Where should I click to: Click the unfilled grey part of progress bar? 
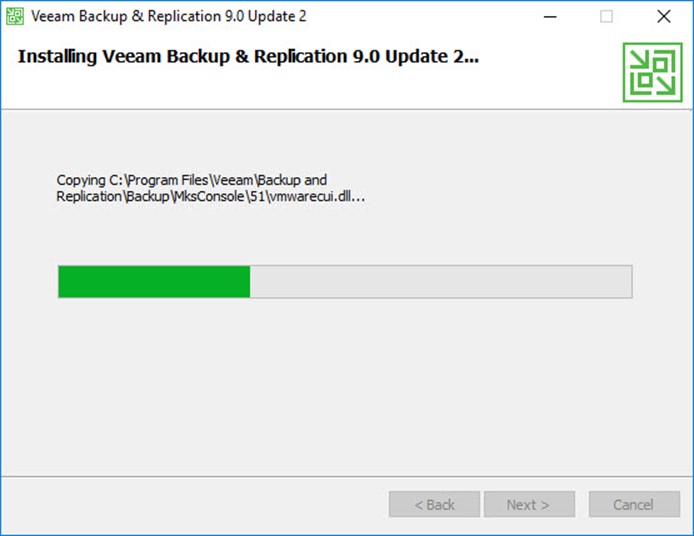coord(441,281)
